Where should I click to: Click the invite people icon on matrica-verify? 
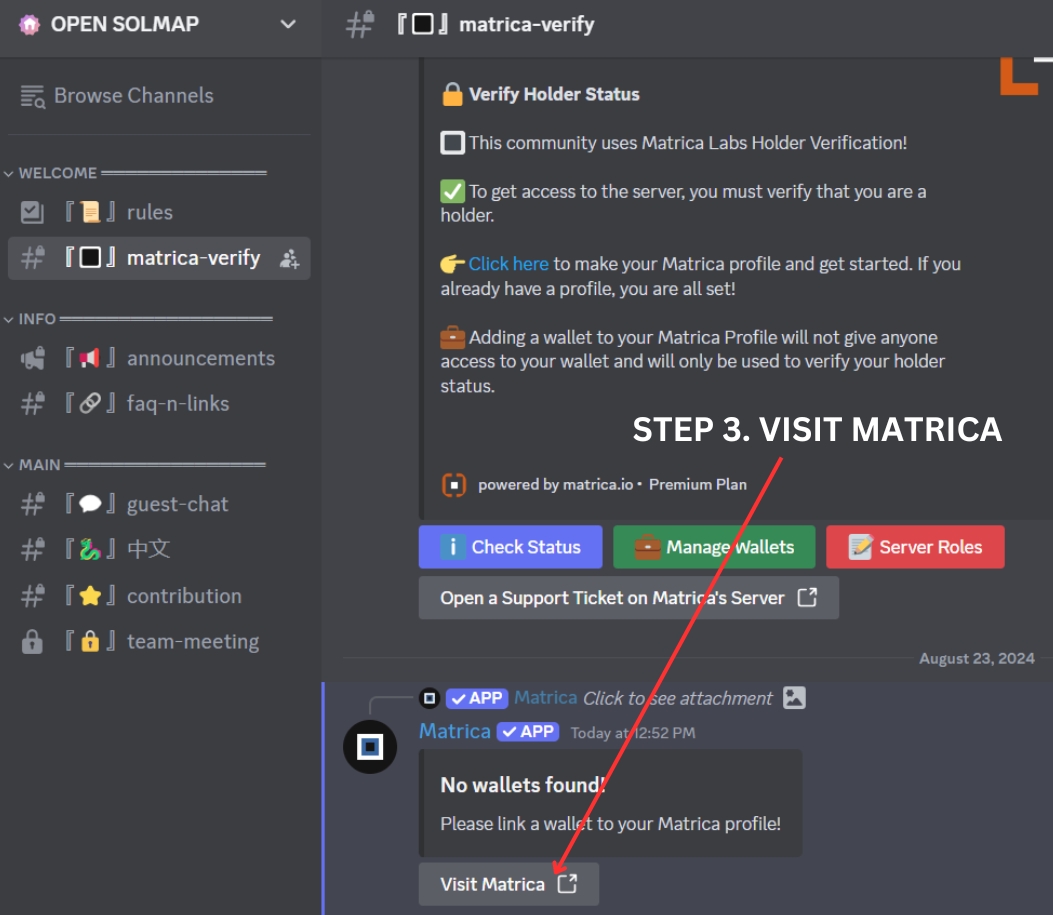point(290,259)
